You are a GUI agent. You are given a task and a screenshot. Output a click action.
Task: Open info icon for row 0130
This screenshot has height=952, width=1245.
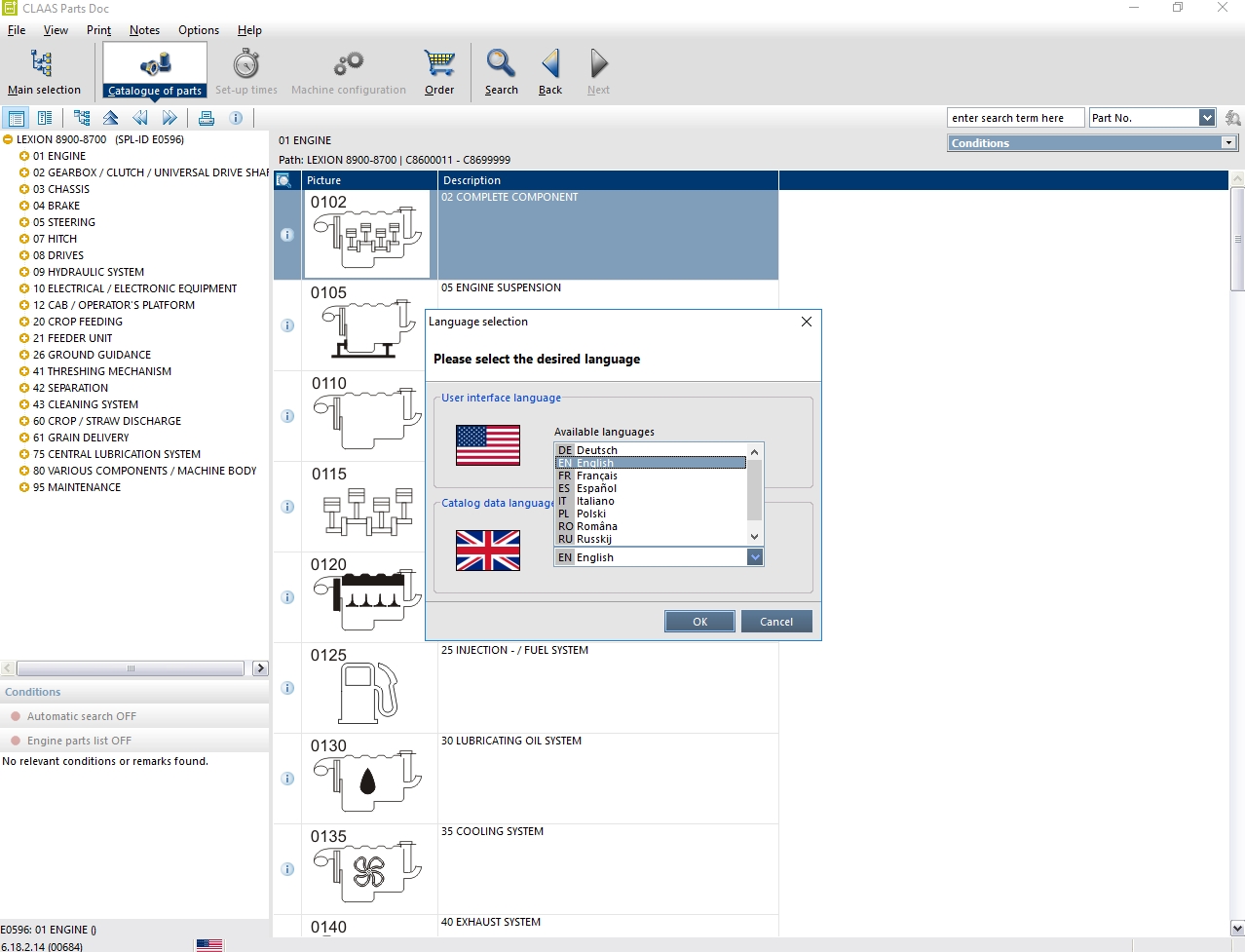[x=287, y=779]
